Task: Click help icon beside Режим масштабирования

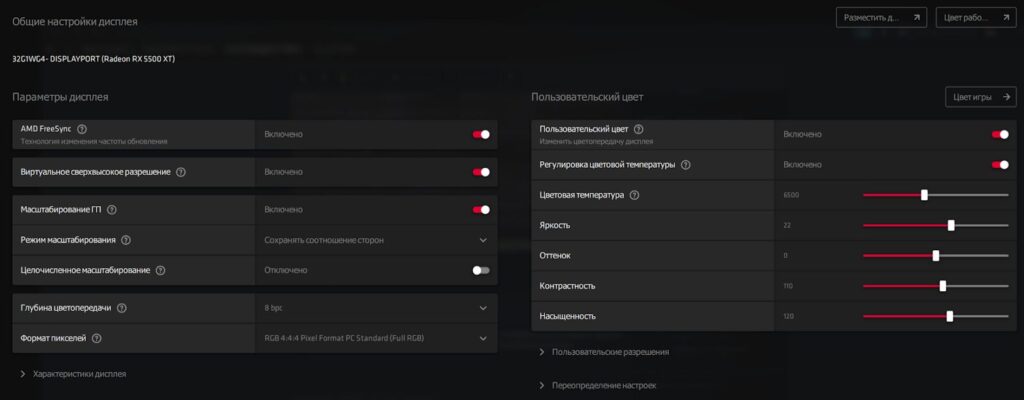Action: tap(126, 240)
